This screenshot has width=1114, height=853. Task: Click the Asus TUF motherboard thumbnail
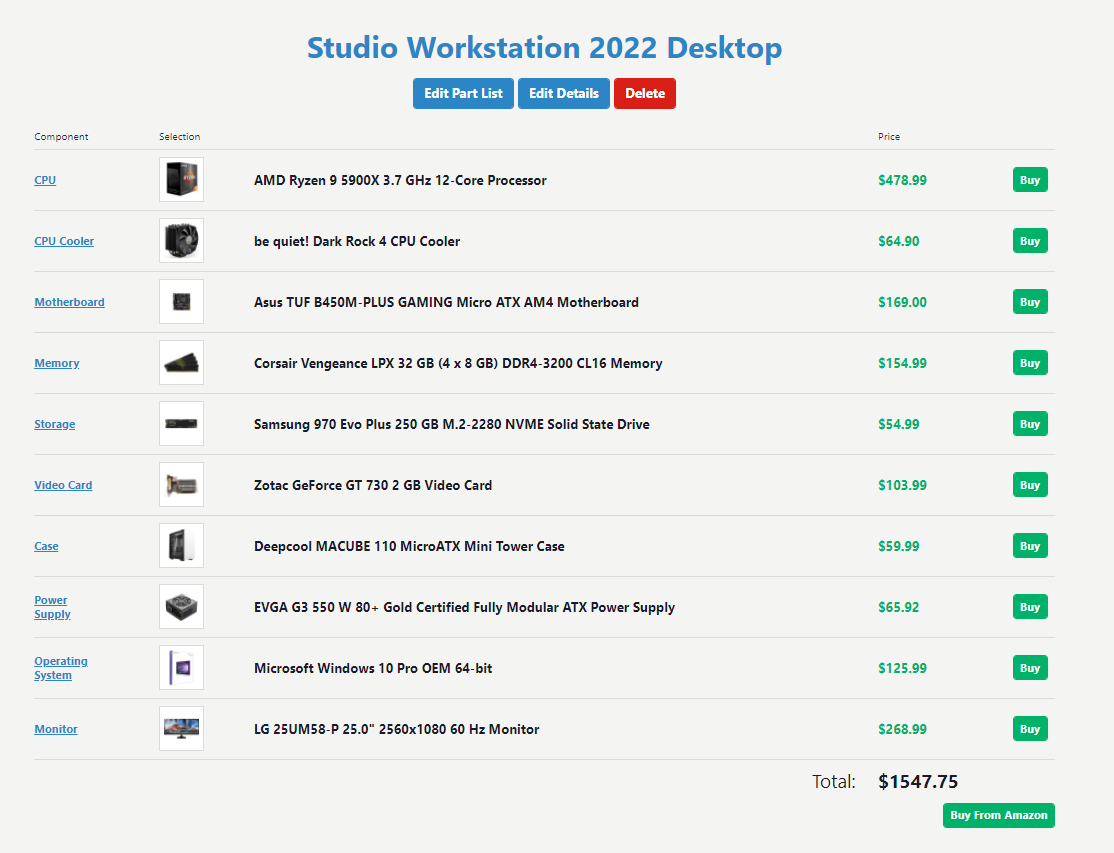click(181, 302)
